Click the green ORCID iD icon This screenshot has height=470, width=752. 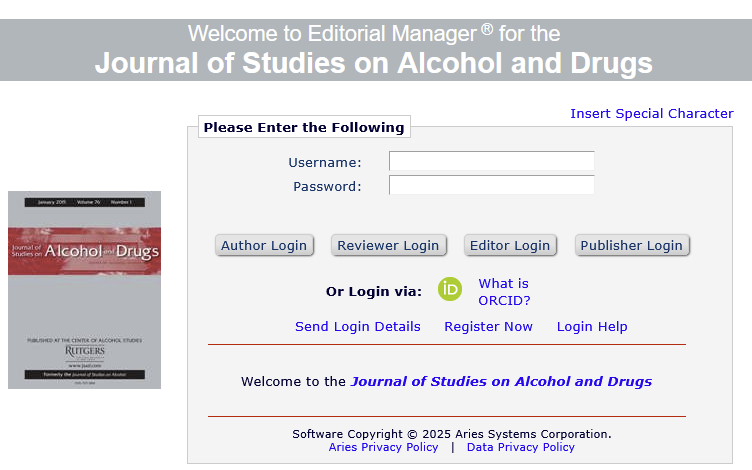[450, 291]
